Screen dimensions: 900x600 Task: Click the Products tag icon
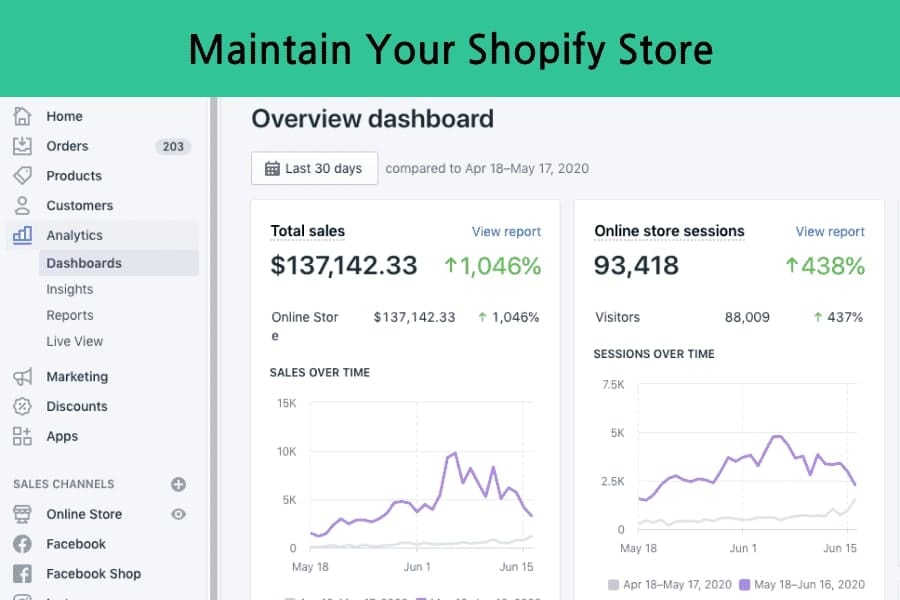[22, 176]
